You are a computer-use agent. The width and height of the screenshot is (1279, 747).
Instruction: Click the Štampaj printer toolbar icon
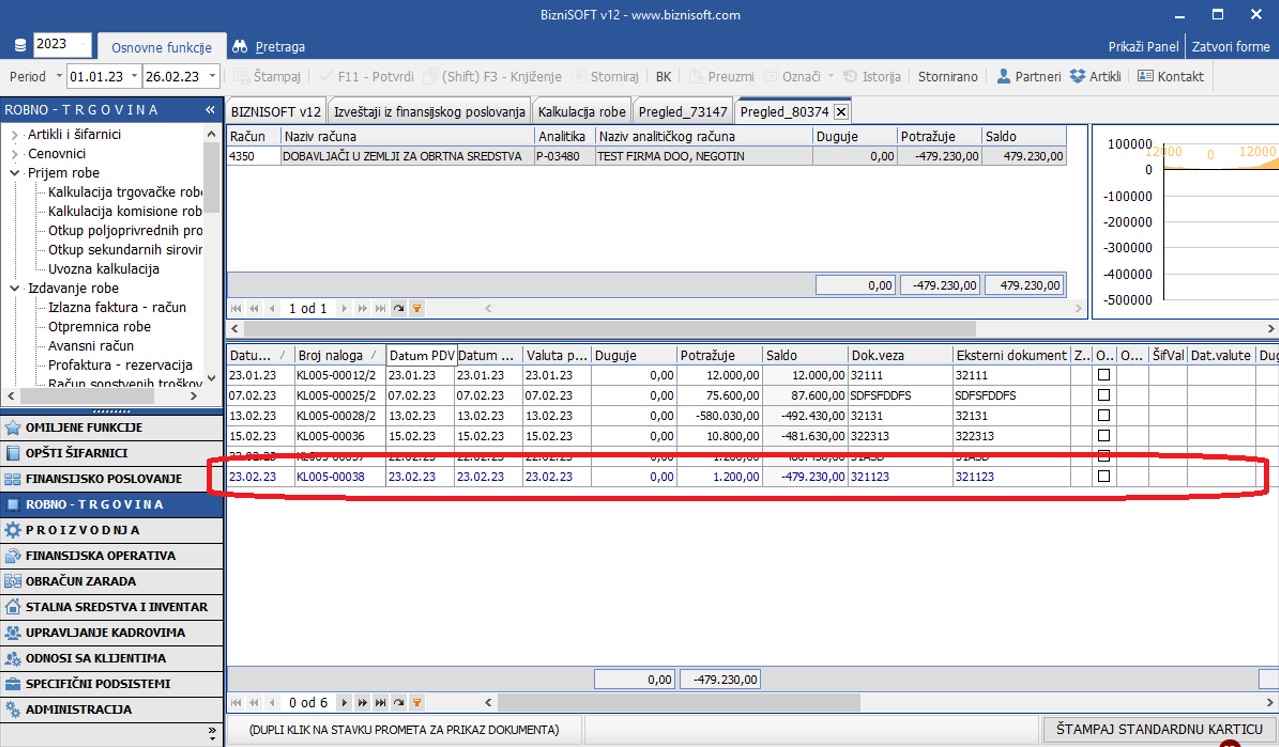pos(267,76)
